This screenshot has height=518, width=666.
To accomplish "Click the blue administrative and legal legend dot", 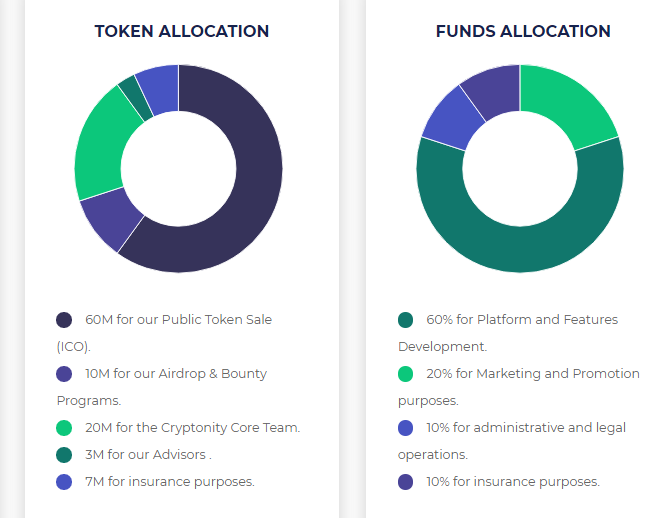I will pos(406,428).
